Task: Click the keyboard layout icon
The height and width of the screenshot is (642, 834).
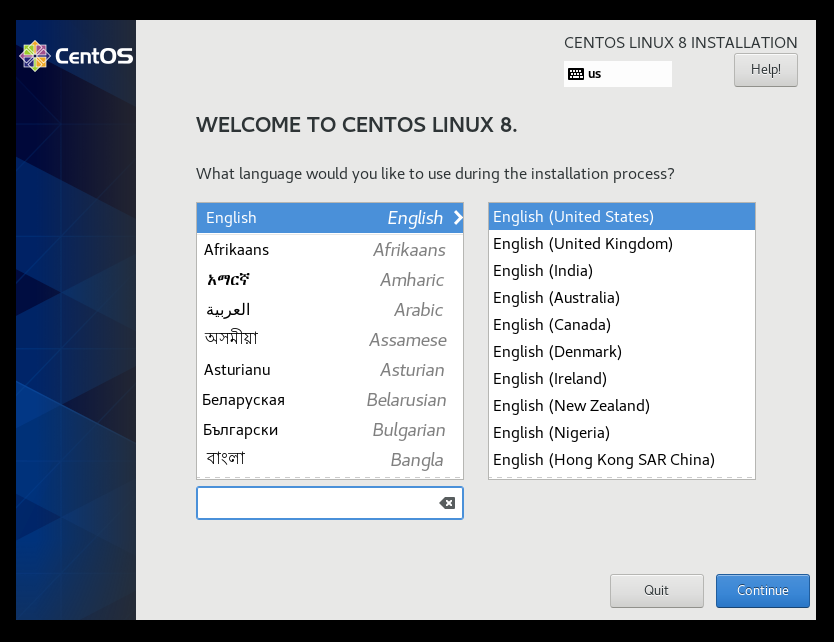Action: point(576,74)
